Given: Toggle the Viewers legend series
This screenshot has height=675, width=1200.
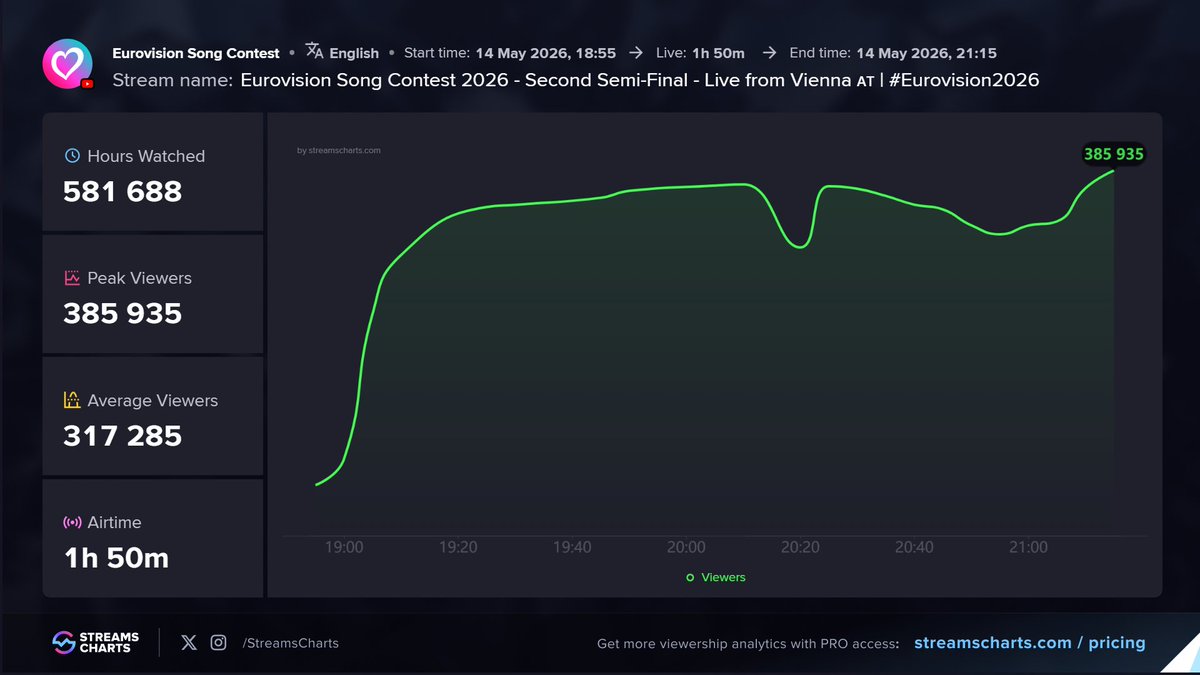Looking at the screenshot, I should [x=716, y=577].
